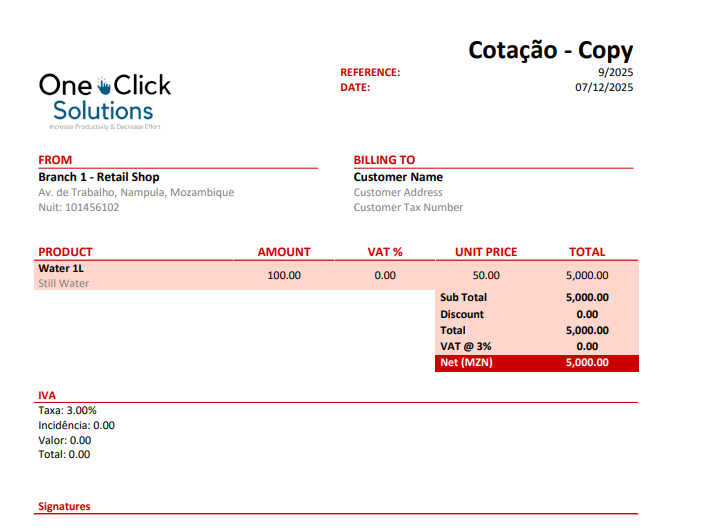Click the hand cursor icon in the logo
The width and height of the screenshot is (722, 532).
point(104,86)
